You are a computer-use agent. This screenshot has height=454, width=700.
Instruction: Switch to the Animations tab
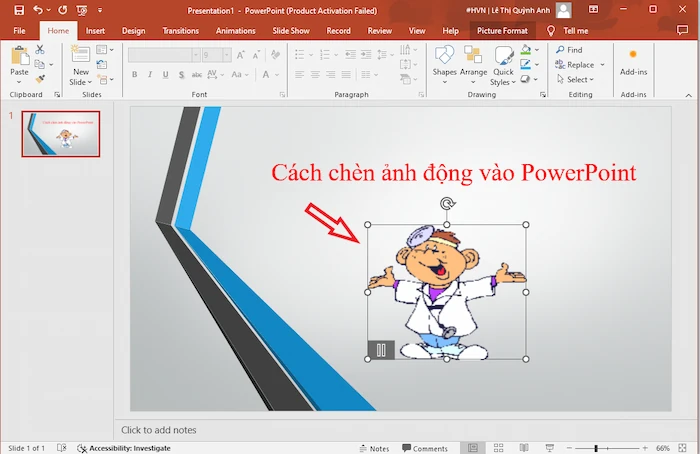(x=235, y=31)
